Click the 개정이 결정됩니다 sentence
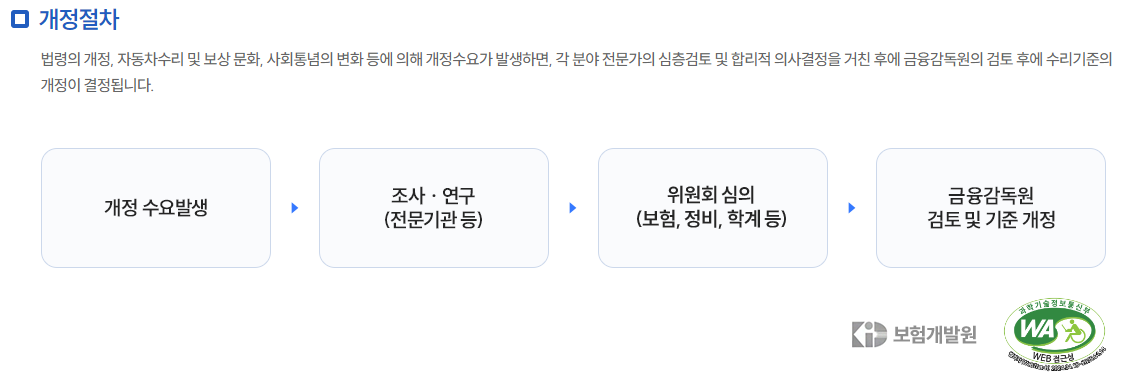The image size is (1127, 385). [x=97, y=86]
